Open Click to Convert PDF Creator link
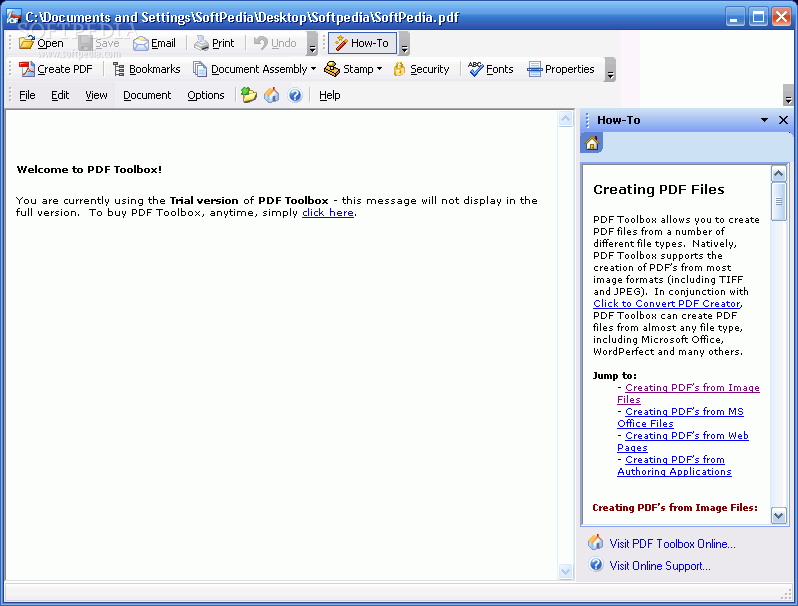Image resolution: width=798 pixels, height=606 pixels. (667, 303)
